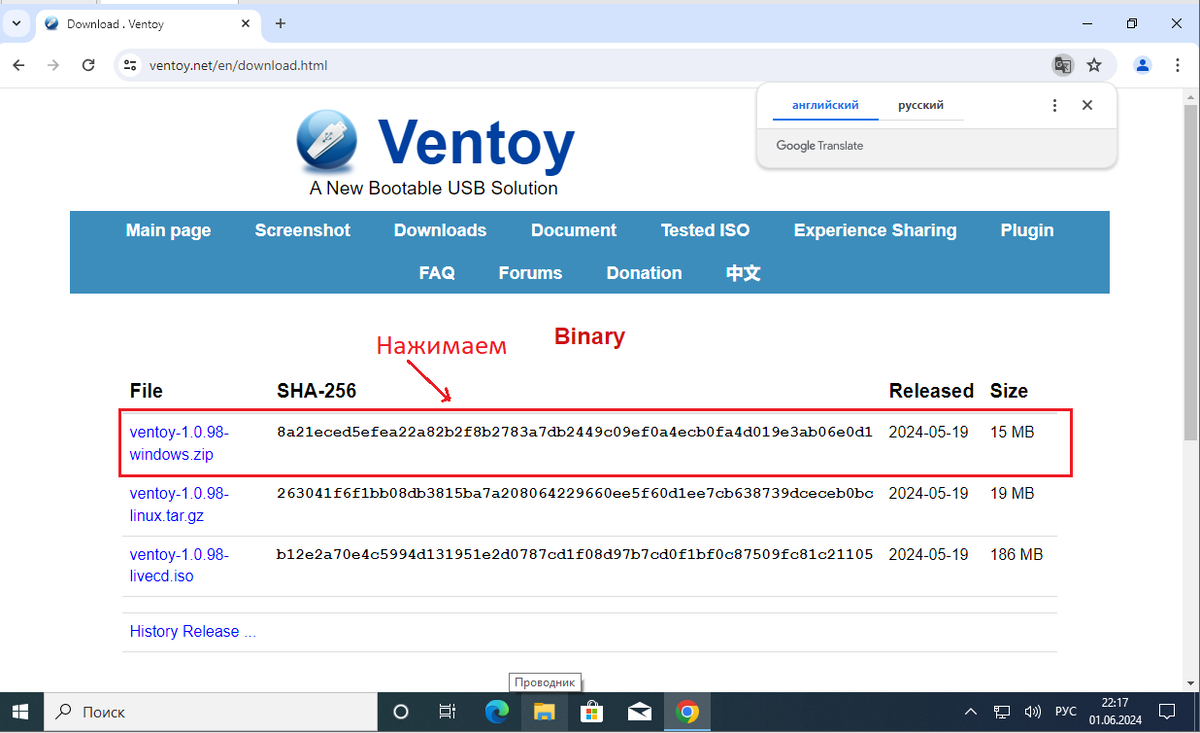Close the Google Translate popup
Screen dimensions: 1200x733
coord(1087,105)
